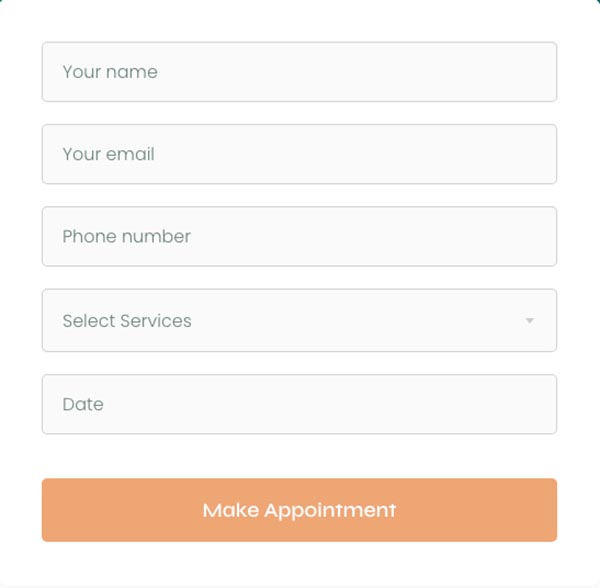Place cursor in the email box
Screen dimensions: 600x588
298,154
